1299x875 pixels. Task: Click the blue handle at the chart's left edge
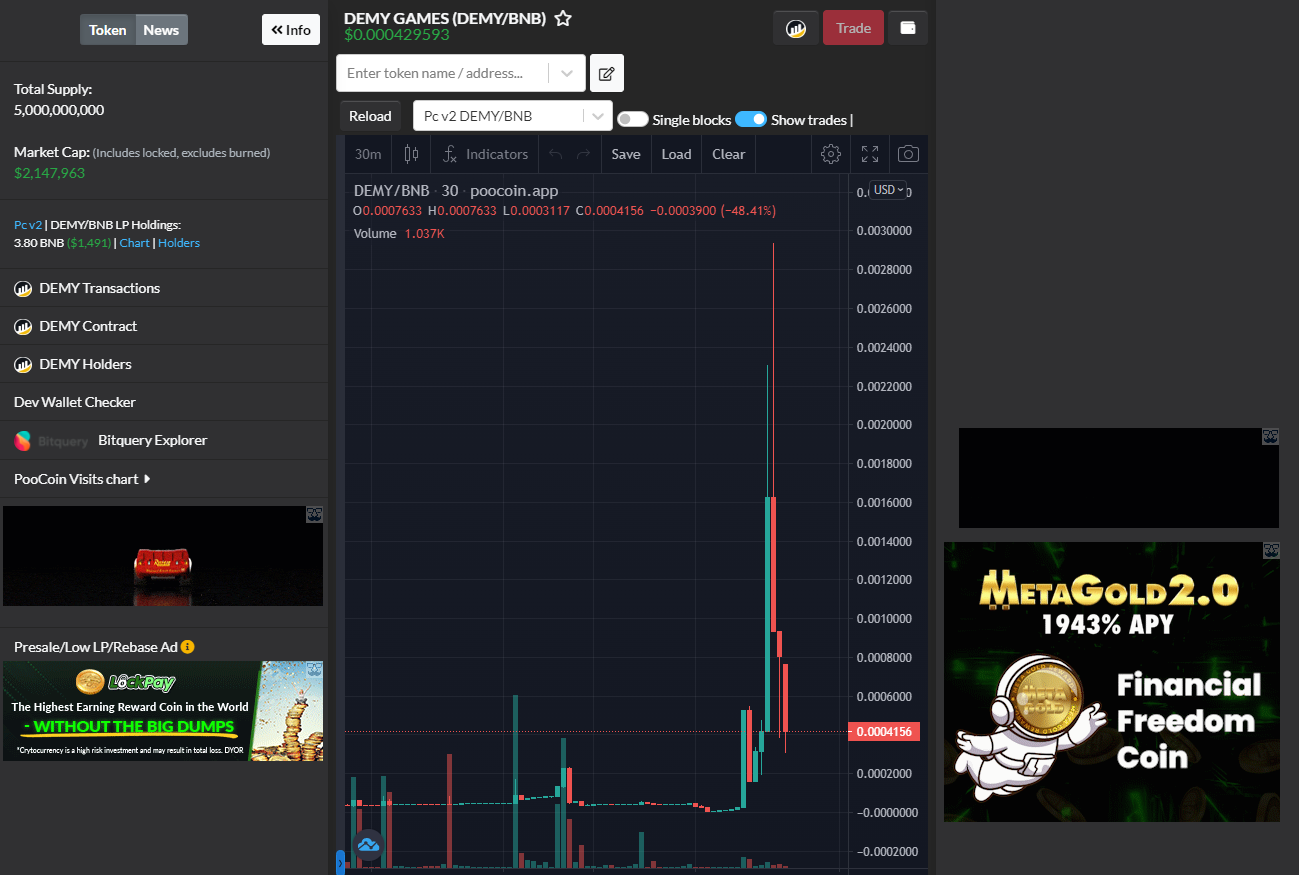click(x=340, y=861)
